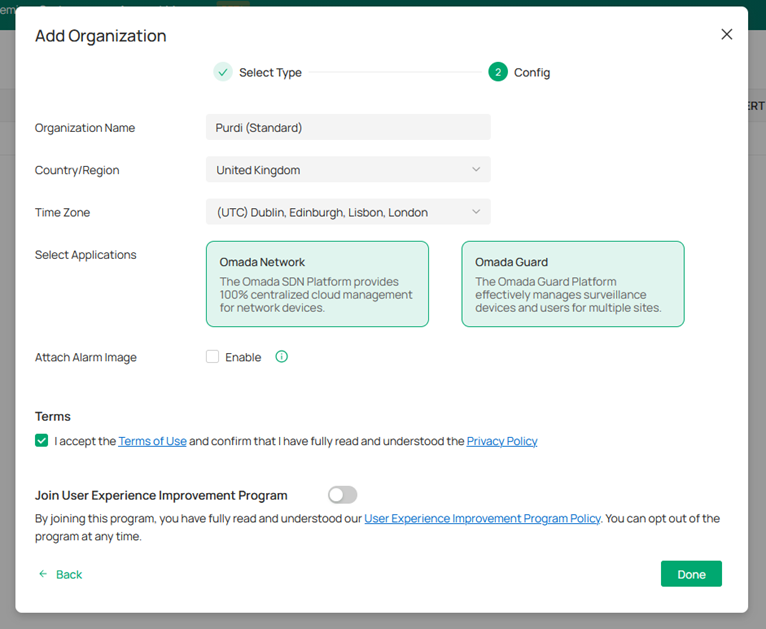Select the Omada Guard application card
This screenshot has width=766, height=629.
[x=572, y=284]
